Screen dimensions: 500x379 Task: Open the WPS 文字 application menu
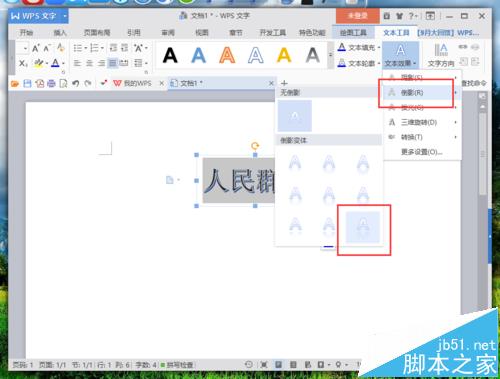(x=39, y=16)
